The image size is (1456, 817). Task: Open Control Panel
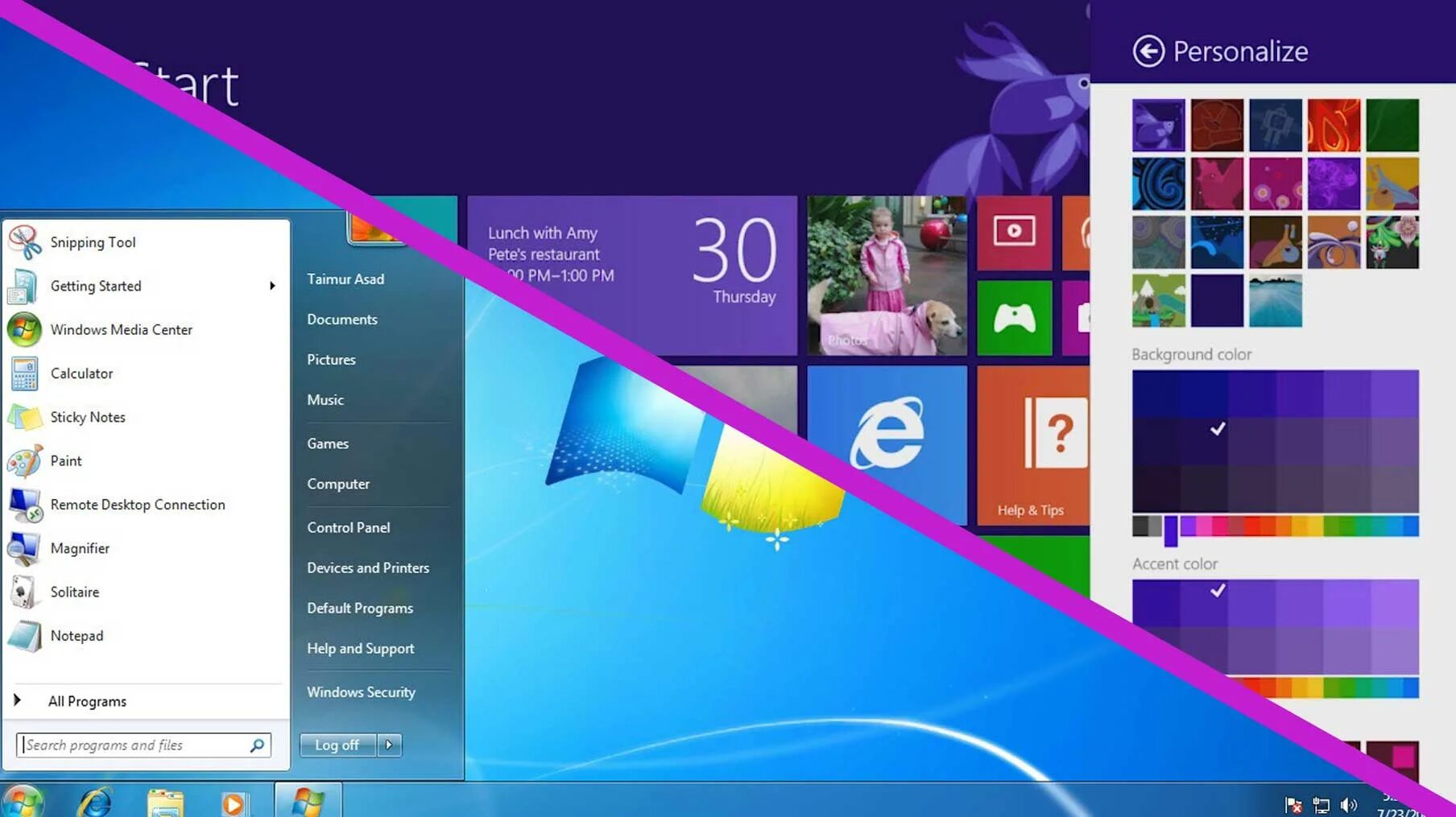348,527
